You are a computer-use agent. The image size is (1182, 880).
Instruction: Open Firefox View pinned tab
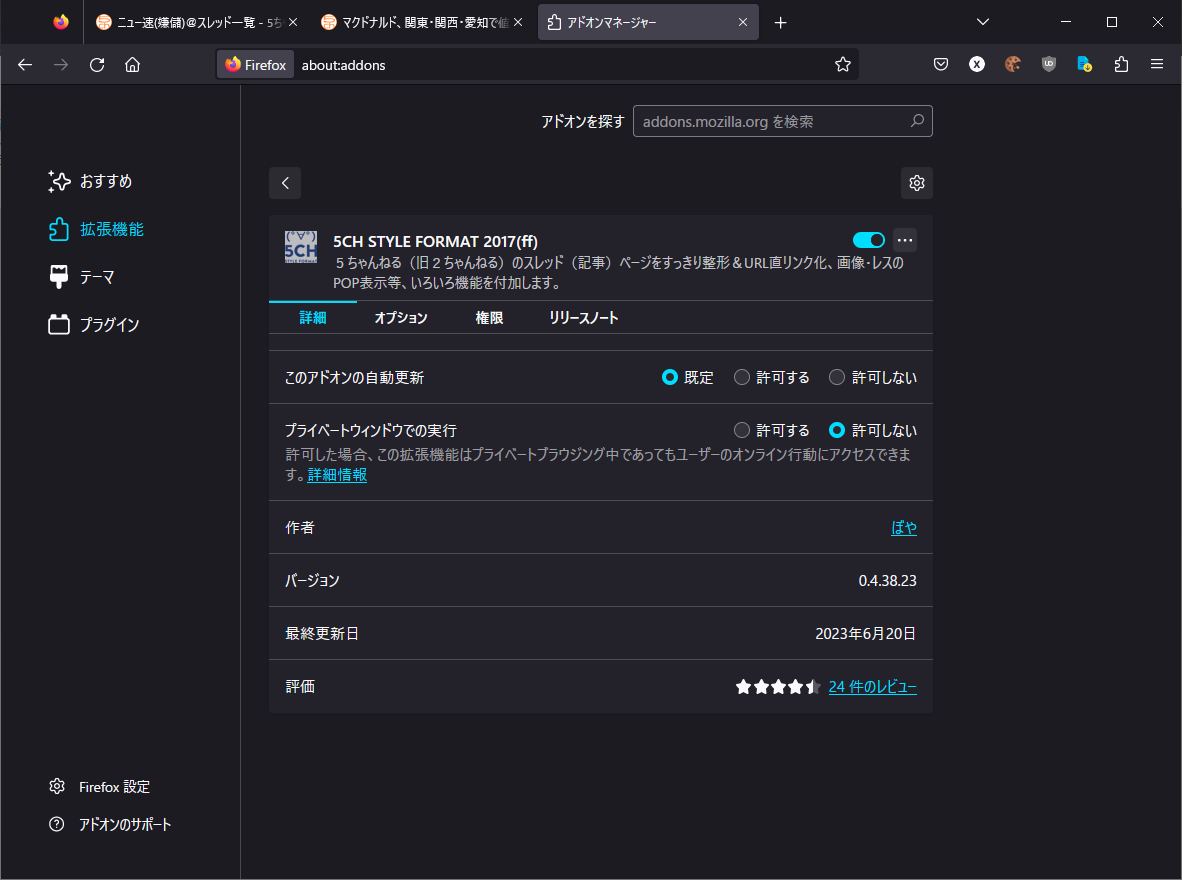(x=61, y=23)
